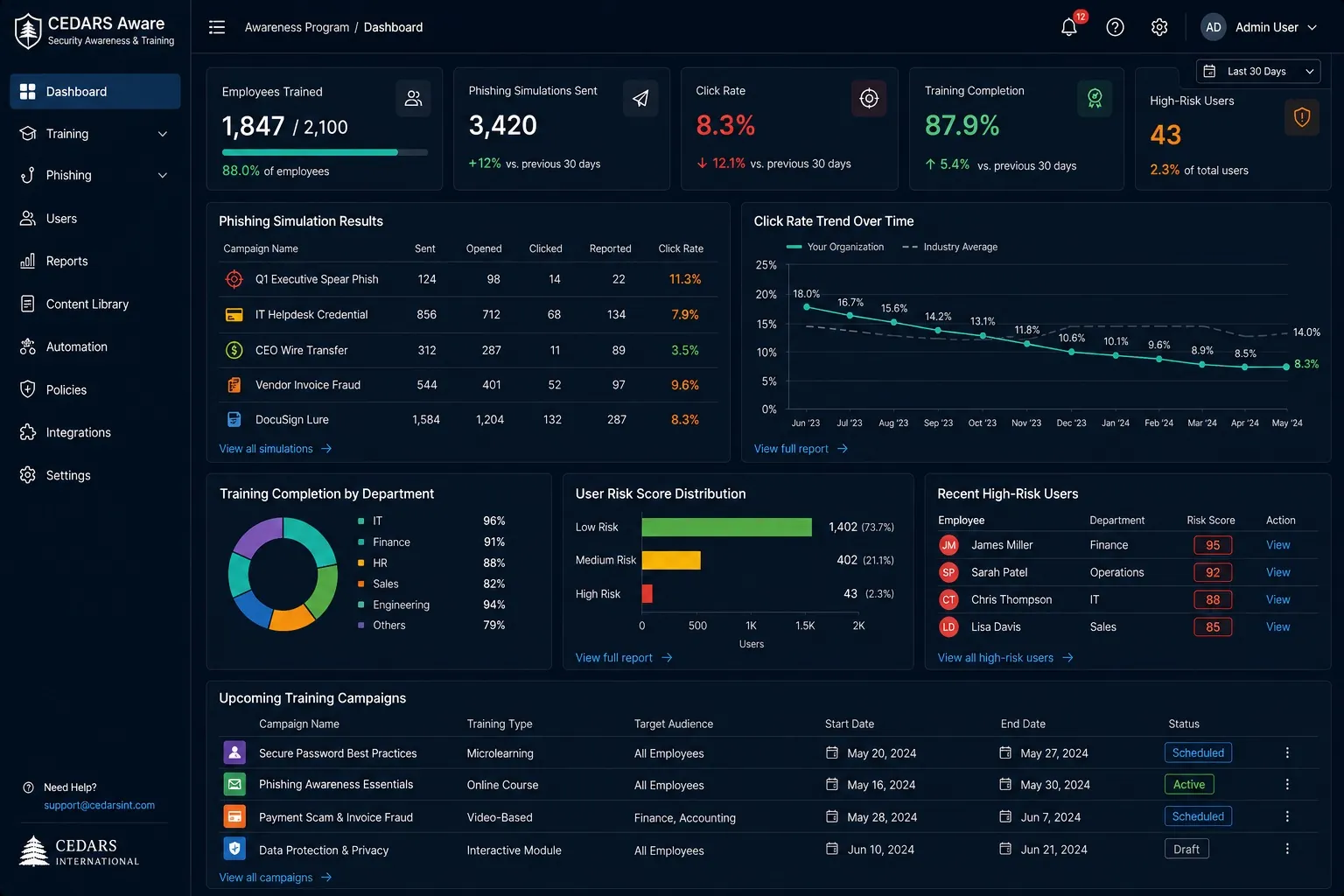Click the AD user avatar
Image resolution: width=1344 pixels, height=896 pixels.
click(x=1213, y=27)
